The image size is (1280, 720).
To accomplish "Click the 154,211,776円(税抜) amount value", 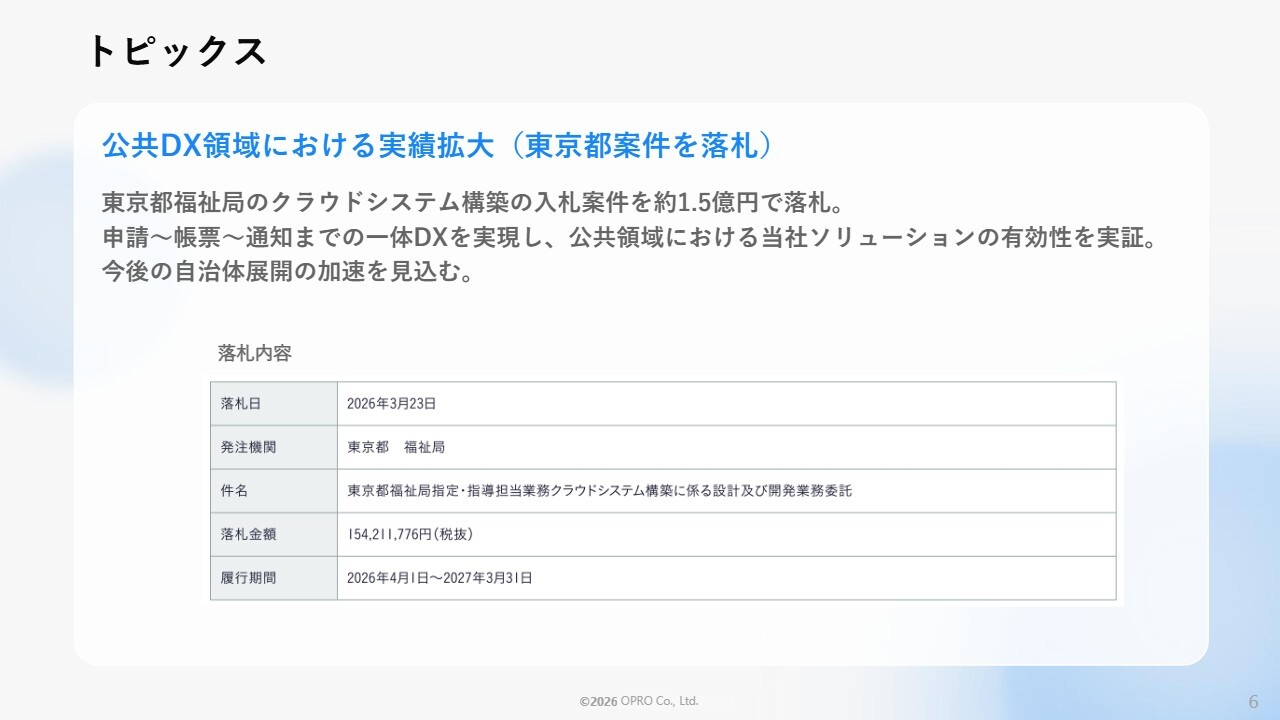I will coord(410,535).
